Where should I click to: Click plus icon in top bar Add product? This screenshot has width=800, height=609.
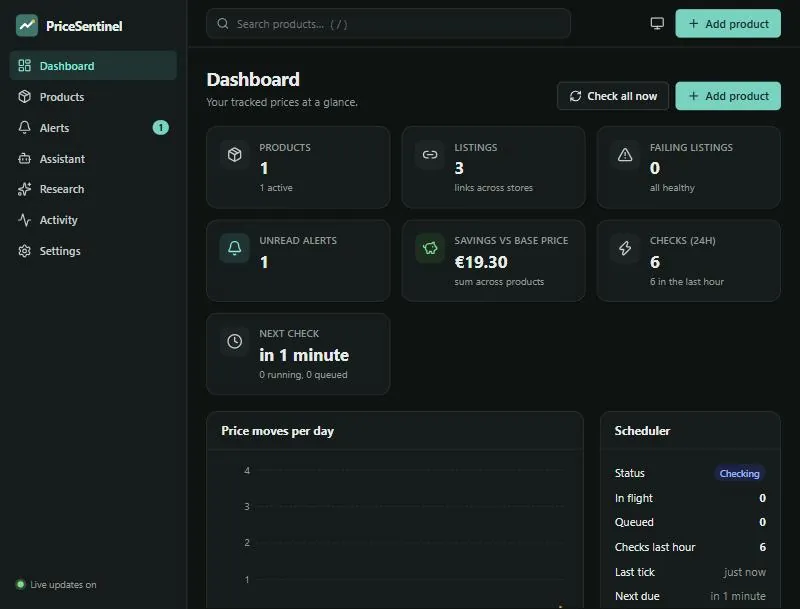[x=693, y=23]
